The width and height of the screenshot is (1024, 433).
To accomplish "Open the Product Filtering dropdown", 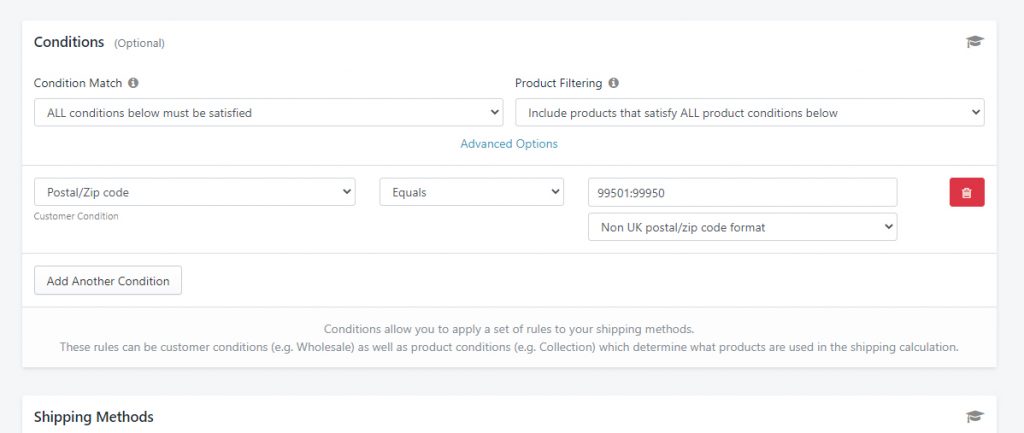I will click(750, 112).
